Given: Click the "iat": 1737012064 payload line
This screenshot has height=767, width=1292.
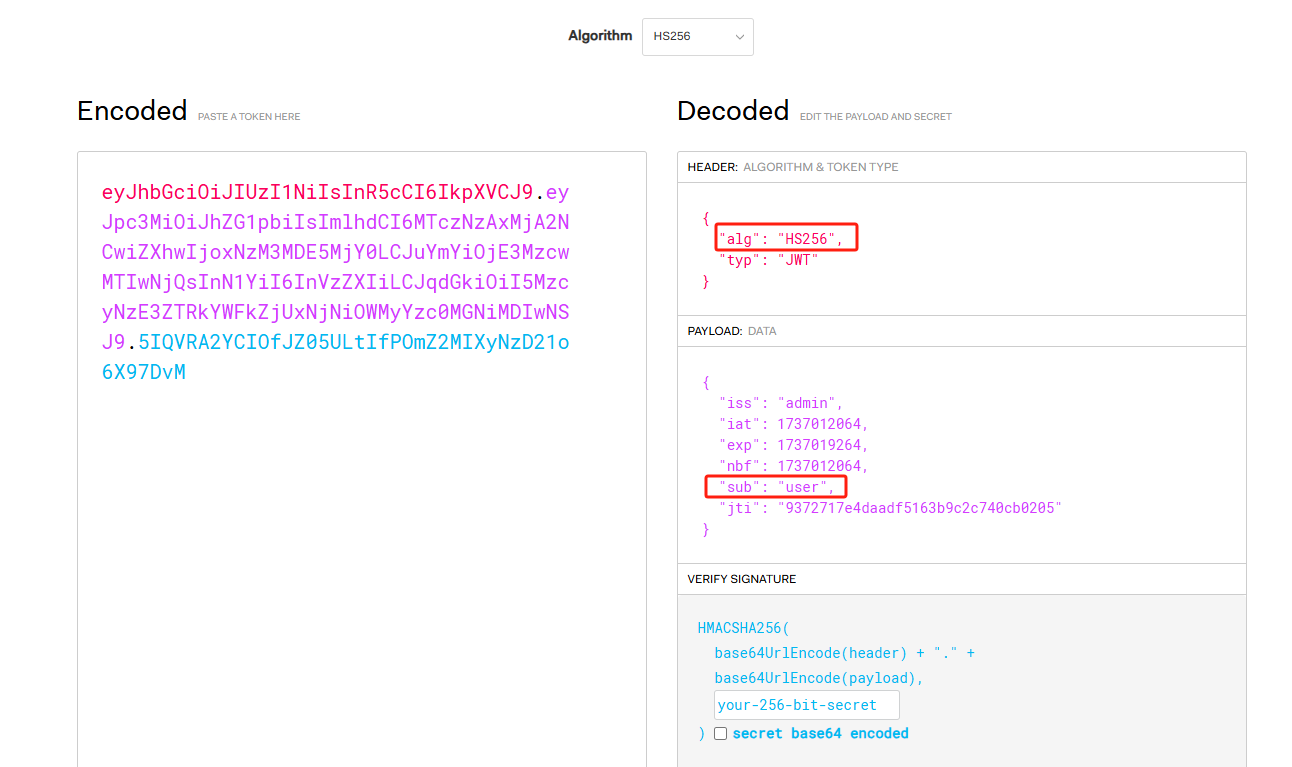Looking at the screenshot, I should pyautogui.click(x=794, y=424).
